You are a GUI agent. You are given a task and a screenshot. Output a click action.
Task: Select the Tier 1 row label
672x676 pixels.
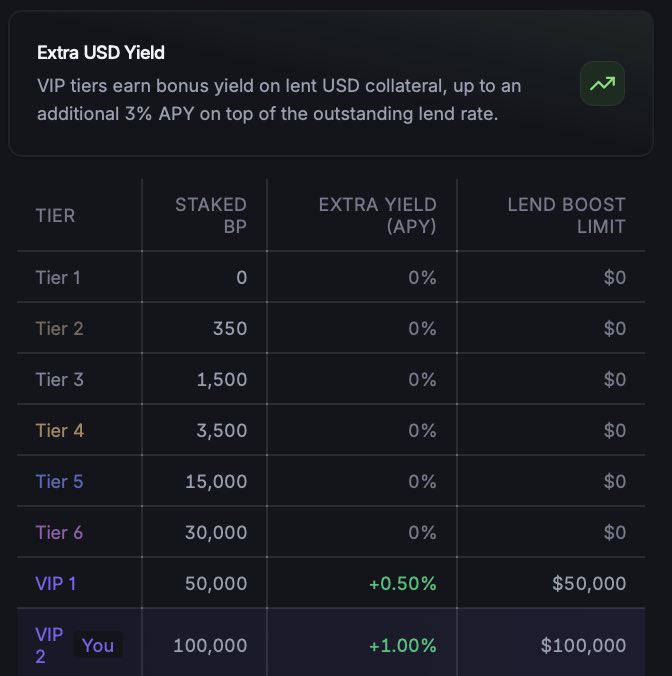coord(58,277)
